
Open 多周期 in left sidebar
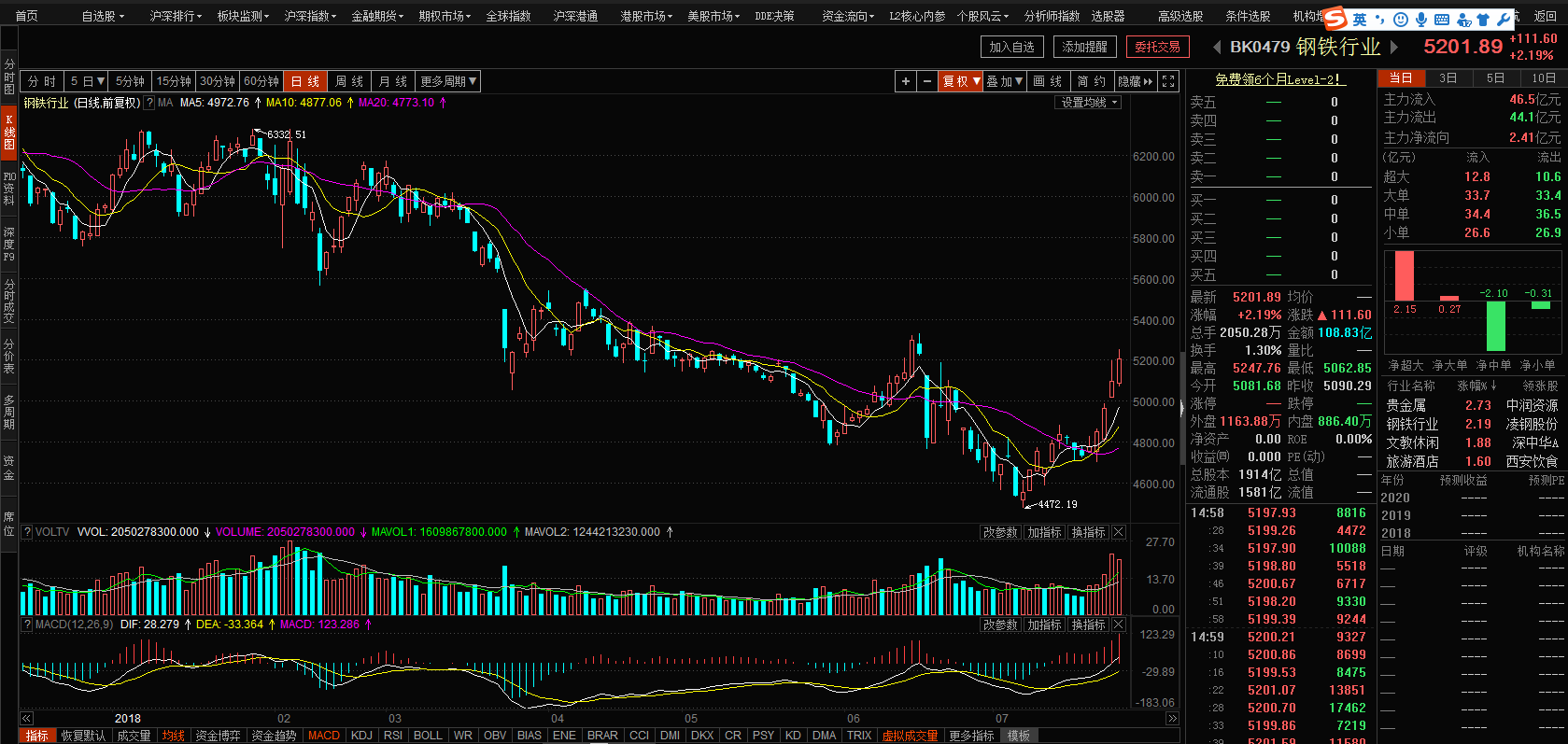[8, 412]
